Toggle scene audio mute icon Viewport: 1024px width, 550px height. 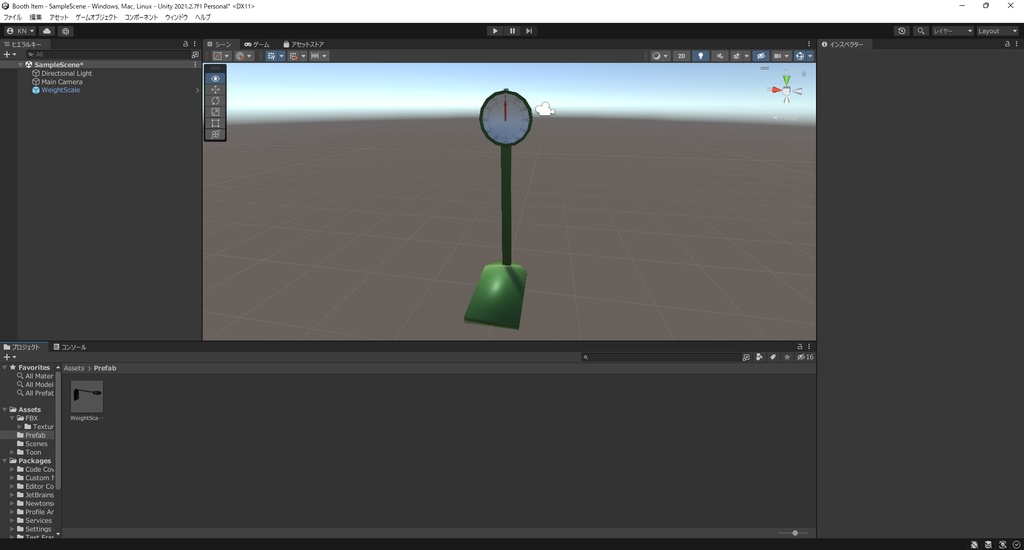[x=720, y=56]
